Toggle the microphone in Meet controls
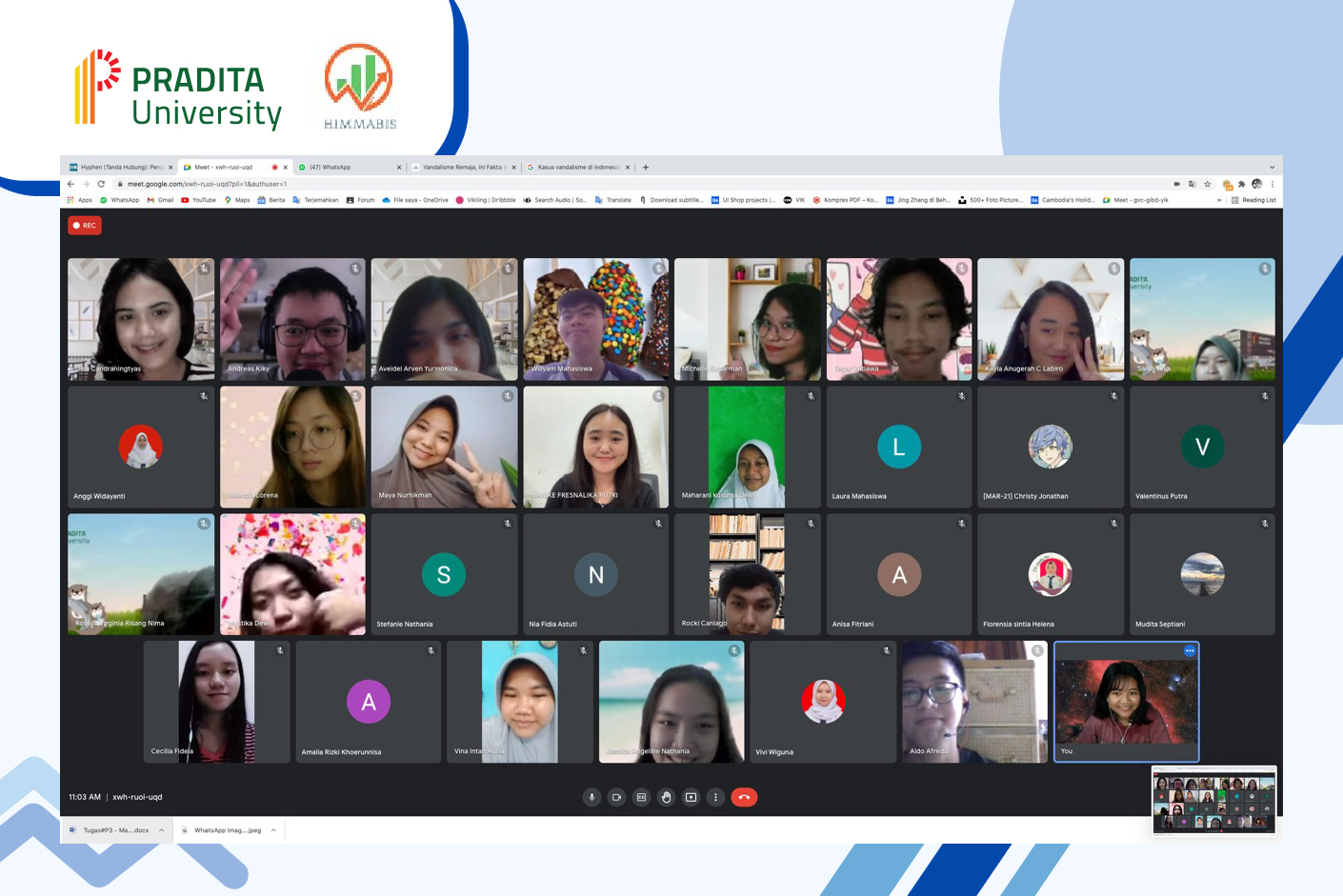 point(591,797)
